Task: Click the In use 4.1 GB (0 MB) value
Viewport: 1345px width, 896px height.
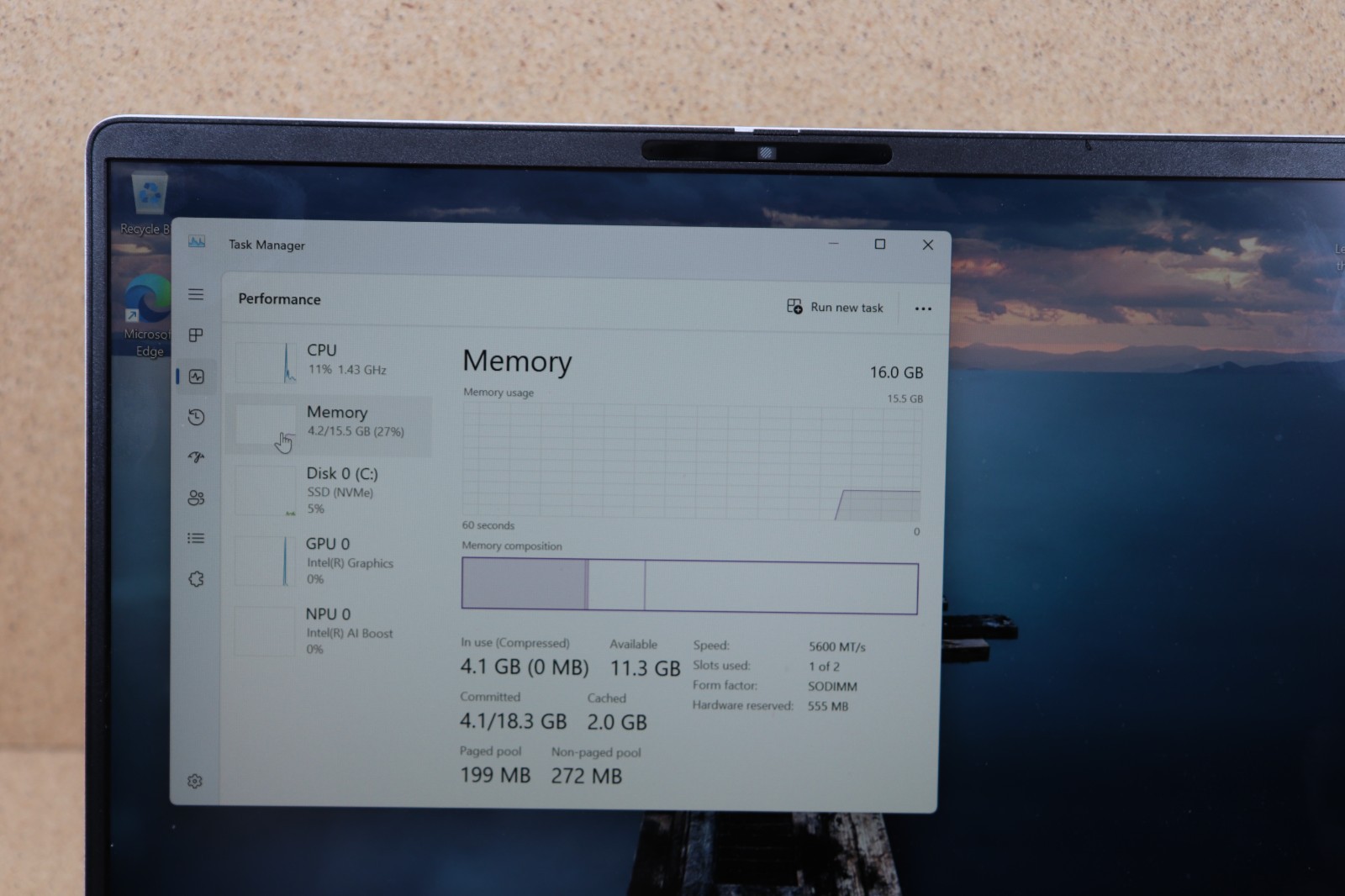Action: tap(525, 668)
